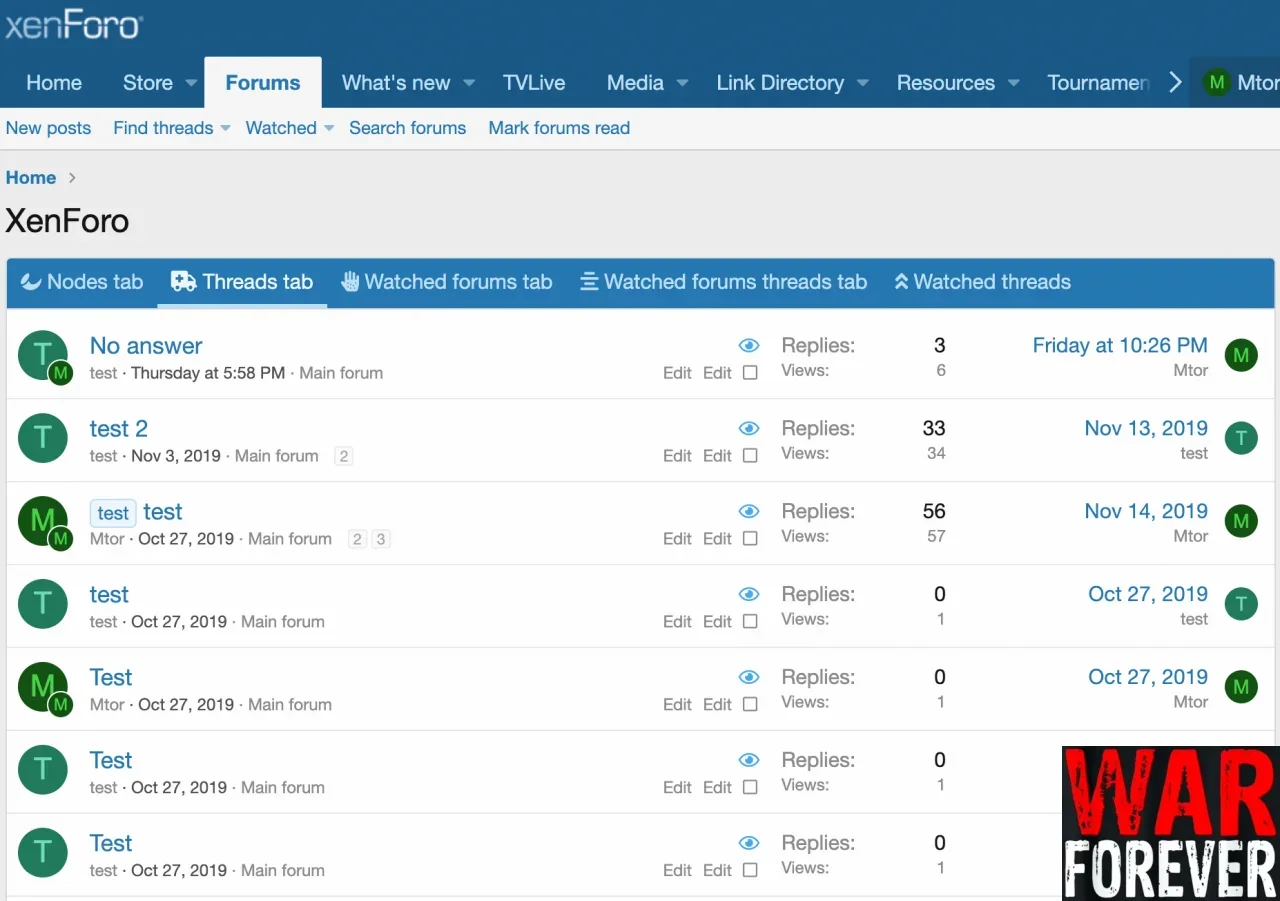Select the Watched forums threads tab
The image size is (1280, 901).
pyautogui.click(x=724, y=282)
